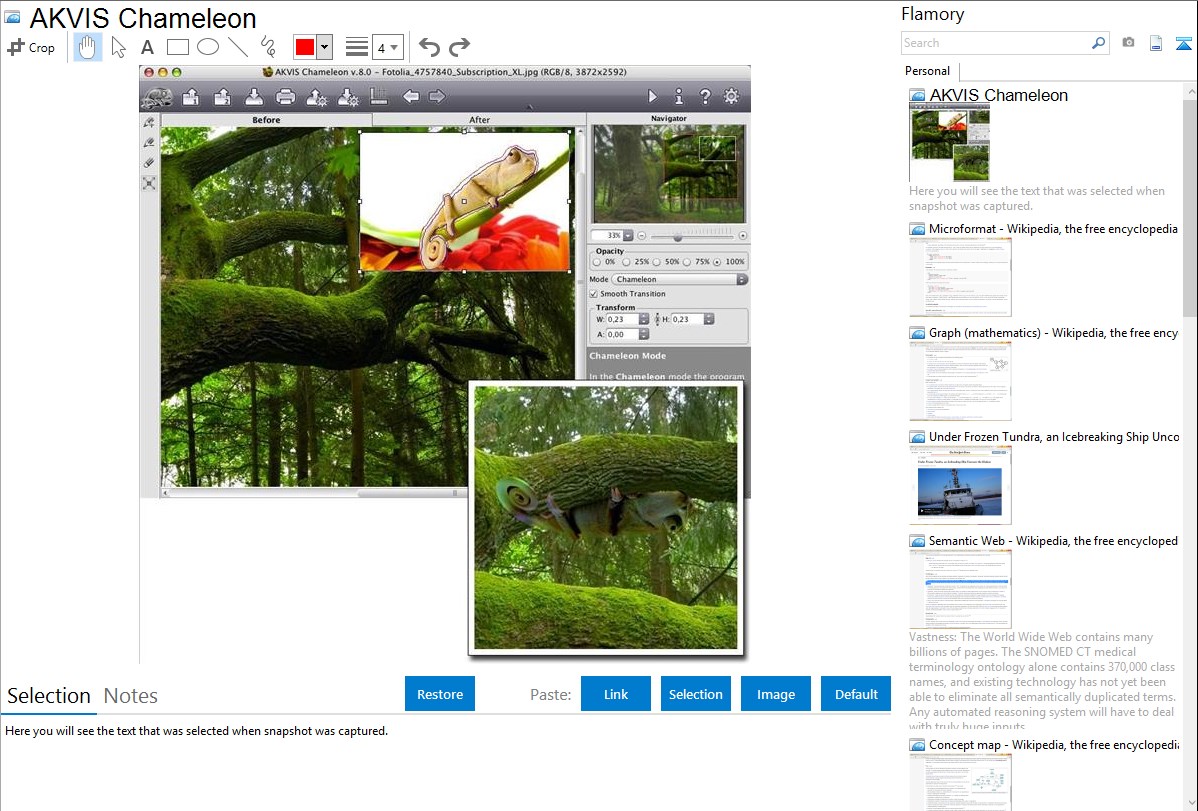This screenshot has width=1198, height=811.
Task: Click the download-with-gear icon in AKVIS toolbar
Action: click(348, 97)
